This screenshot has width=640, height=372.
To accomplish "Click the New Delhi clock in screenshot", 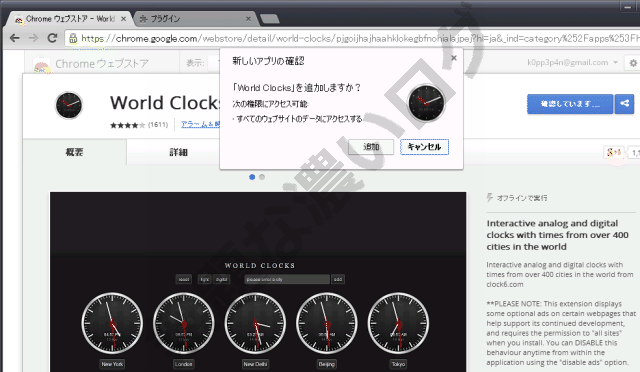I will pyautogui.click(x=255, y=323).
